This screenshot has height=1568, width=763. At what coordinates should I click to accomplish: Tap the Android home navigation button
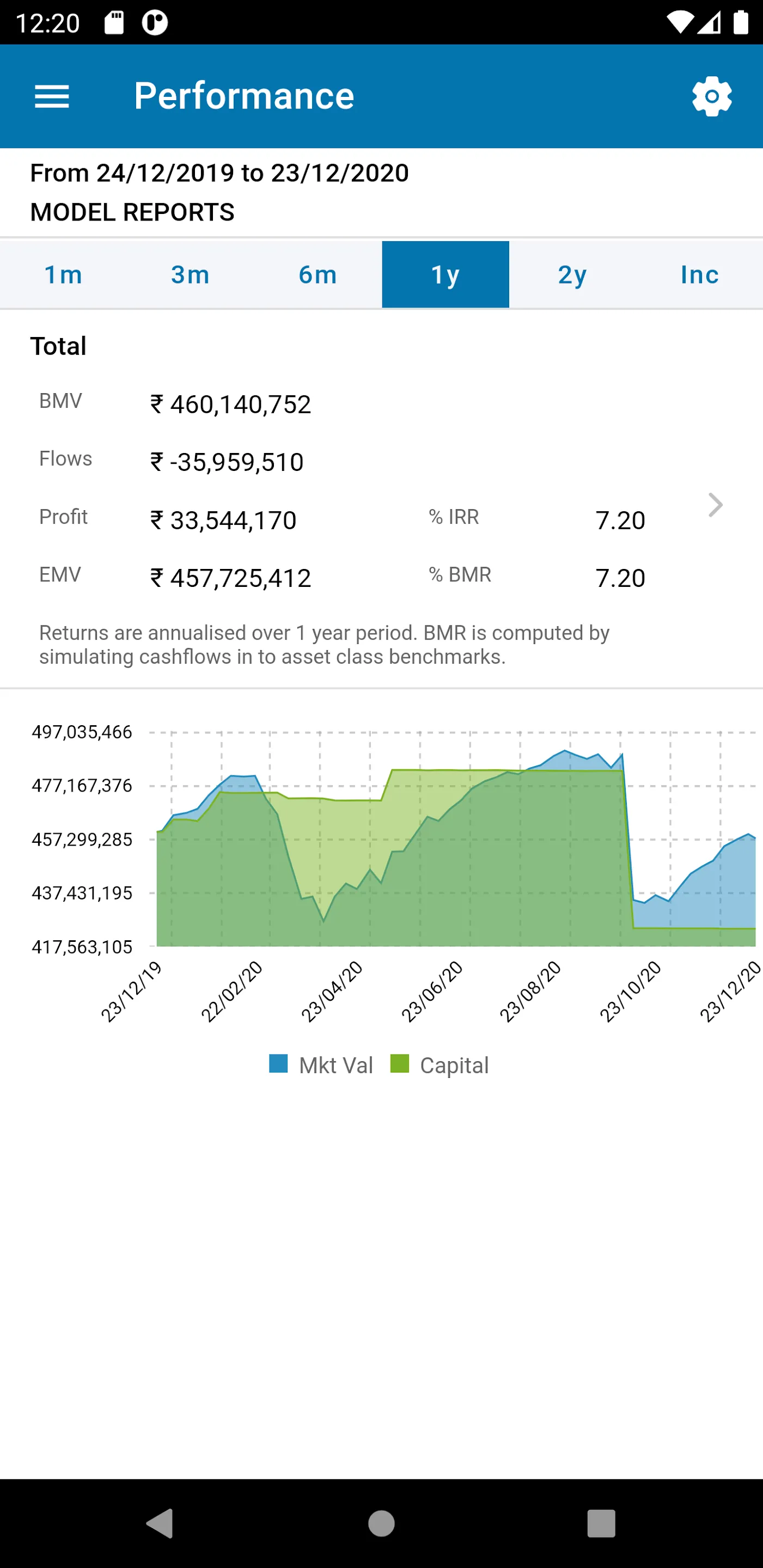pyautogui.click(x=381, y=1523)
